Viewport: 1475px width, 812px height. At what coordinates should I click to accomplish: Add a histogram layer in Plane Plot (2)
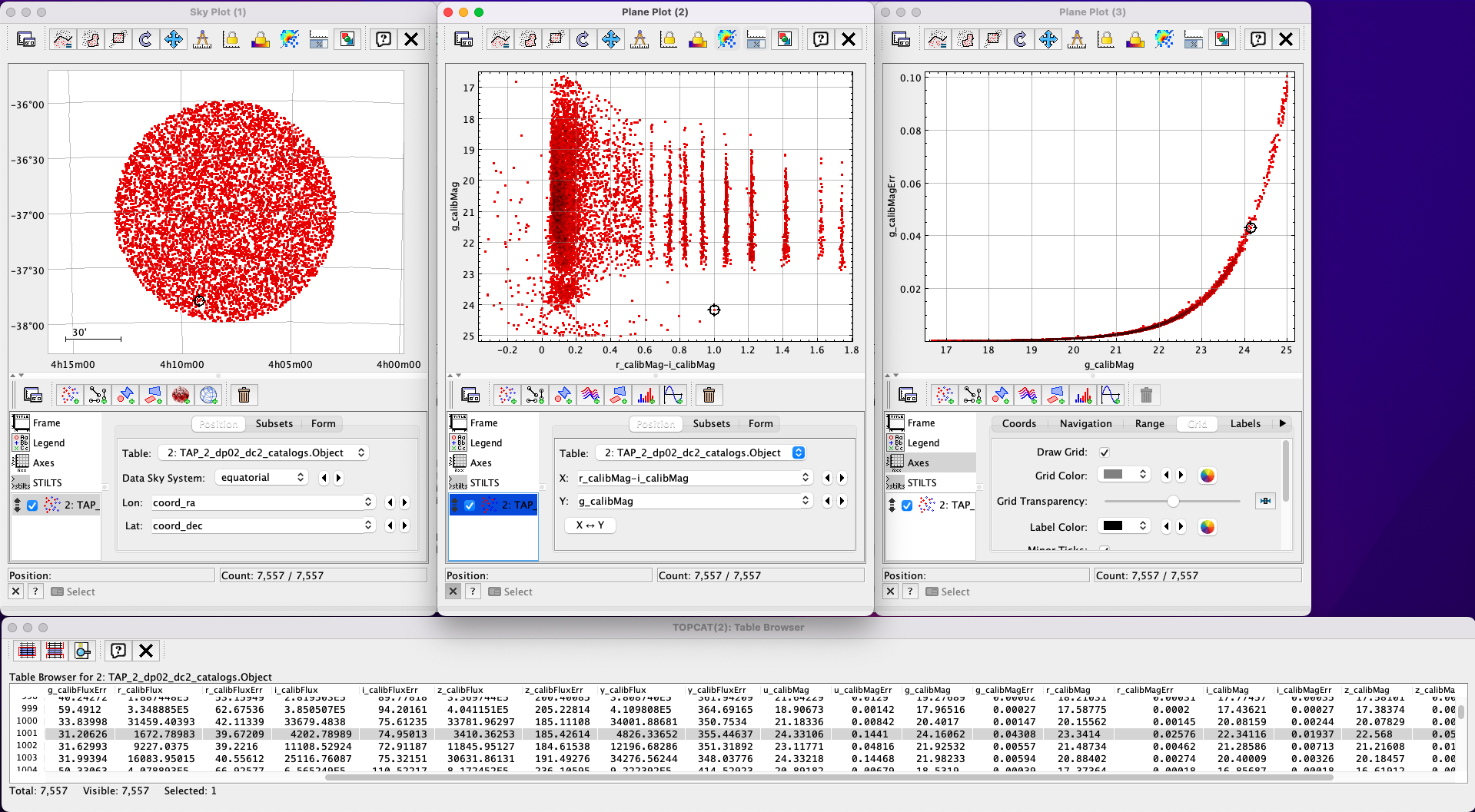(x=646, y=395)
